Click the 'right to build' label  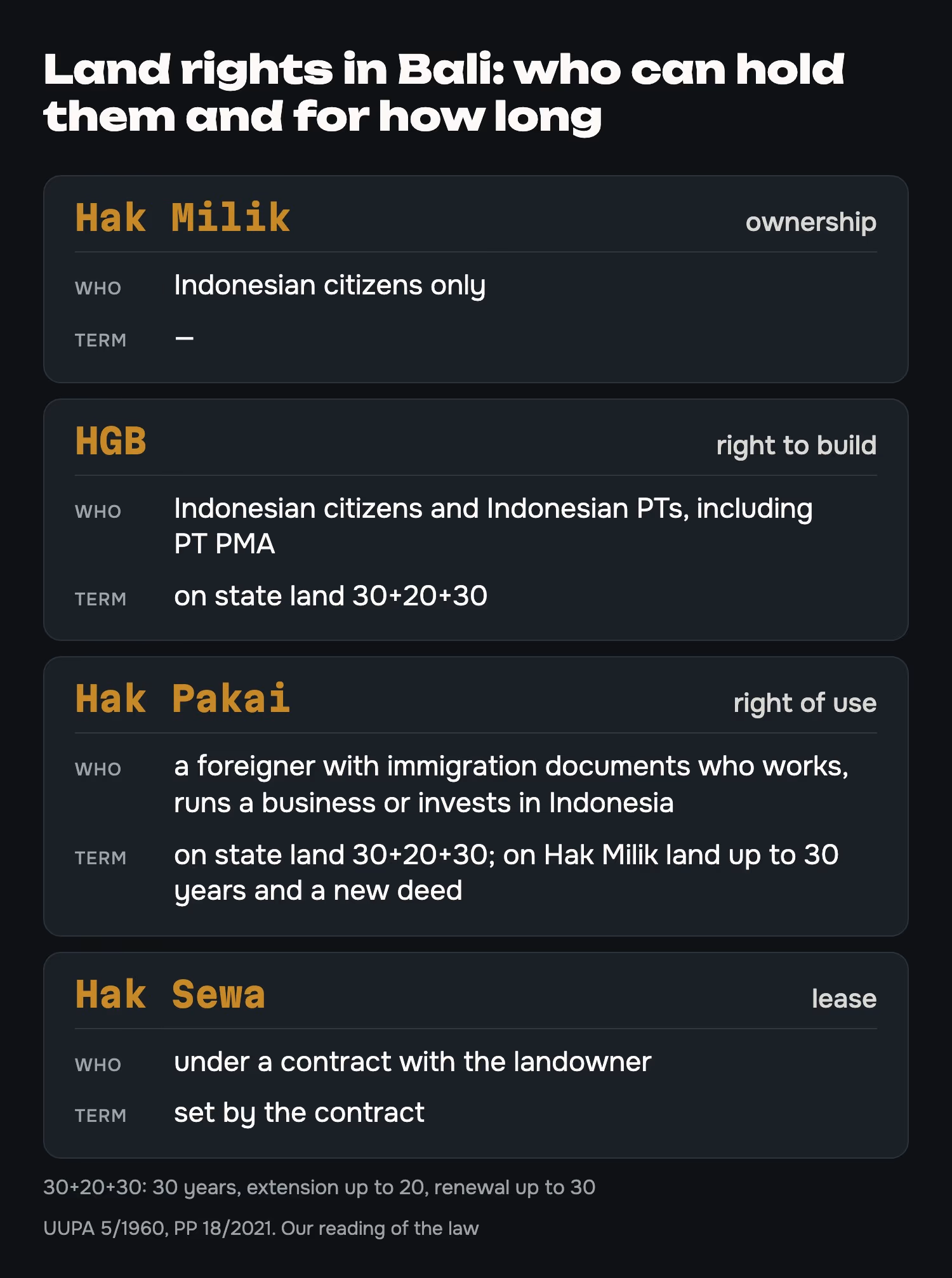point(796,445)
